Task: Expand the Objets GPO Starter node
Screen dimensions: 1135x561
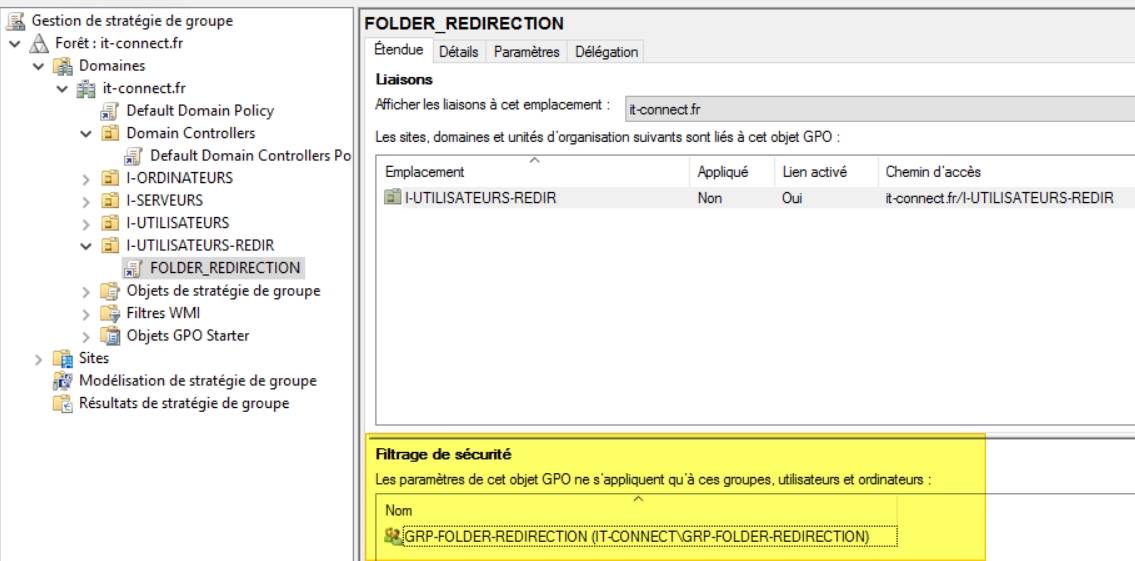Action: [x=86, y=337]
